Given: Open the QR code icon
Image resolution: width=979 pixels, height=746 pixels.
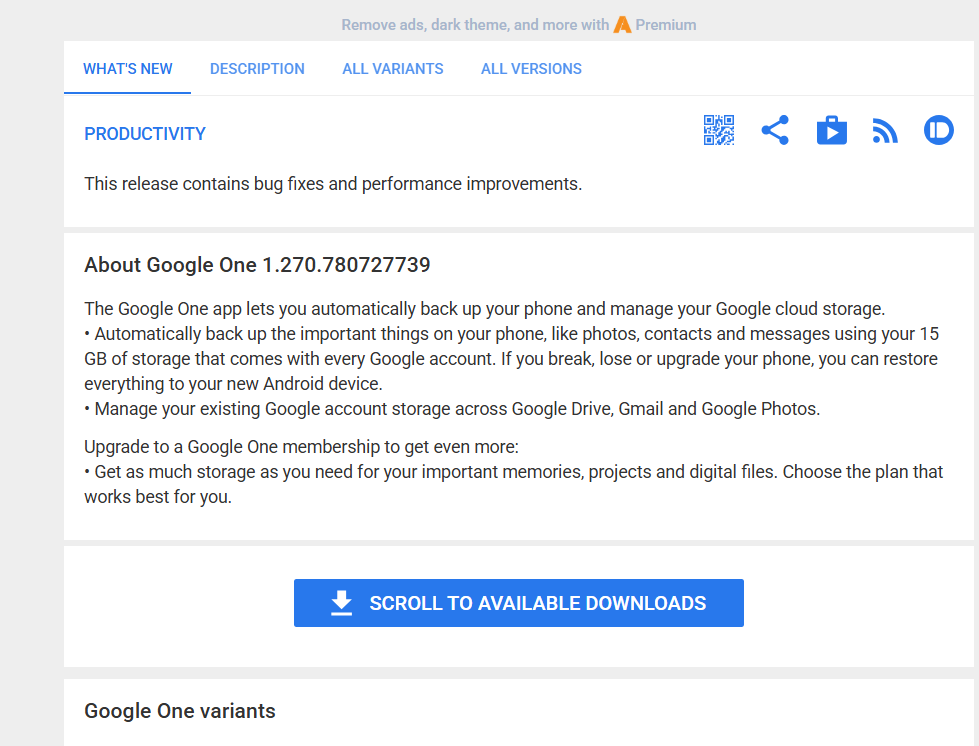Looking at the screenshot, I should pyautogui.click(x=719, y=130).
